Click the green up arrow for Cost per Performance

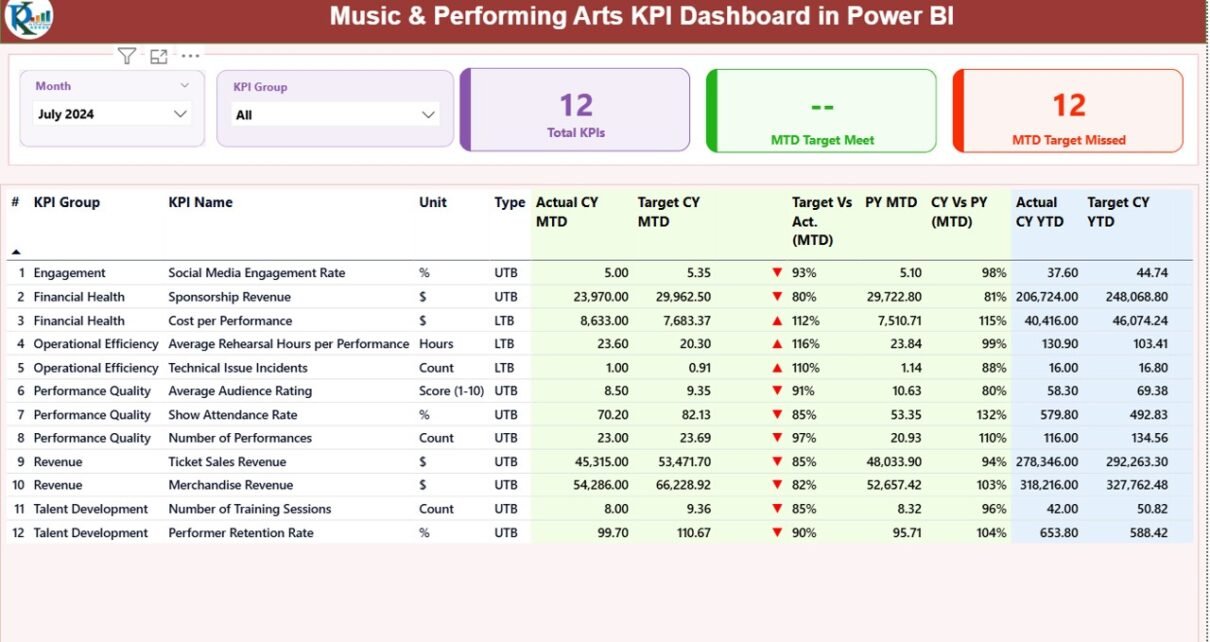click(776, 321)
